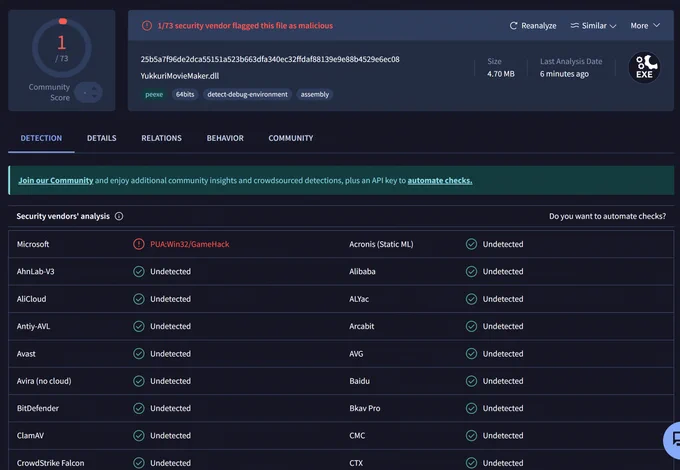The image size is (680, 470).
Task: Toggle the Community Score vote control
Action: pos(88,92)
